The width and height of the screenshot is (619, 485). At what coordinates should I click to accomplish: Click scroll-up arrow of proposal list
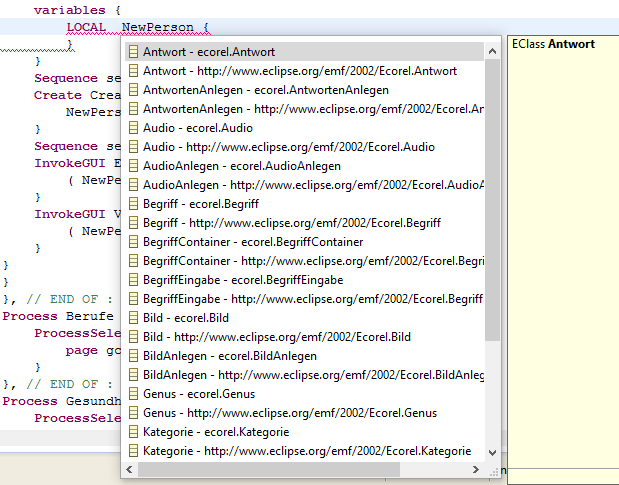point(492,51)
